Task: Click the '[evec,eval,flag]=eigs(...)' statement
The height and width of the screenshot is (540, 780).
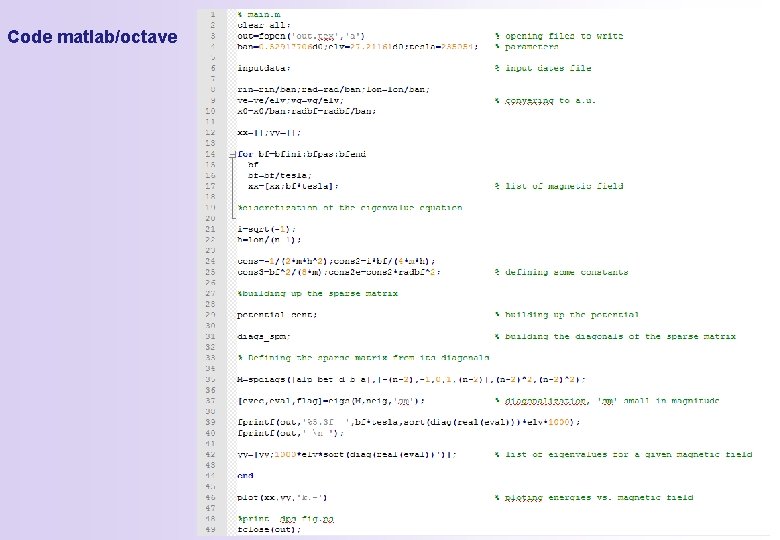Action: pos(331,401)
